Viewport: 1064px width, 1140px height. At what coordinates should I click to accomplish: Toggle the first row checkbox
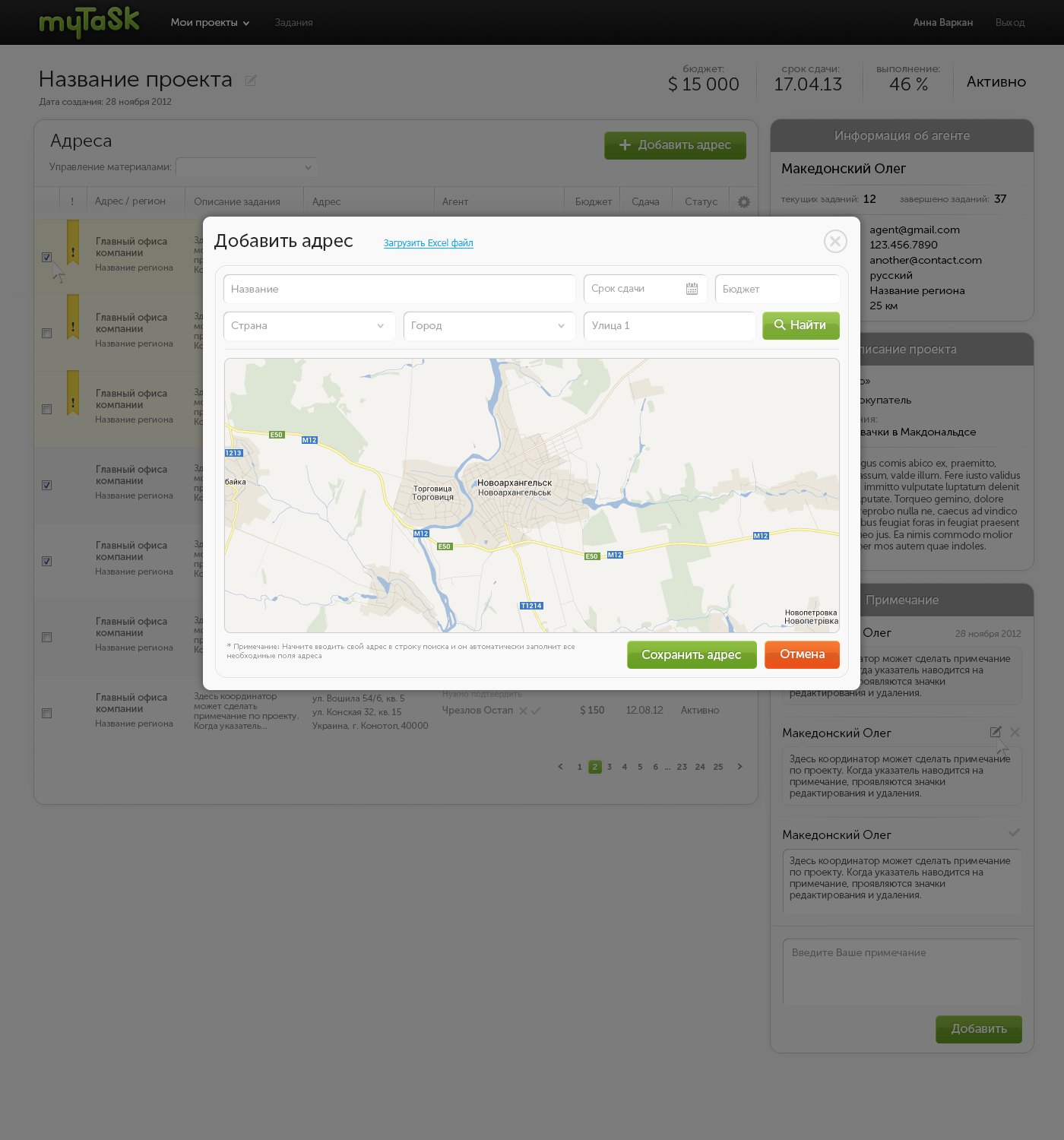(x=47, y=258)
